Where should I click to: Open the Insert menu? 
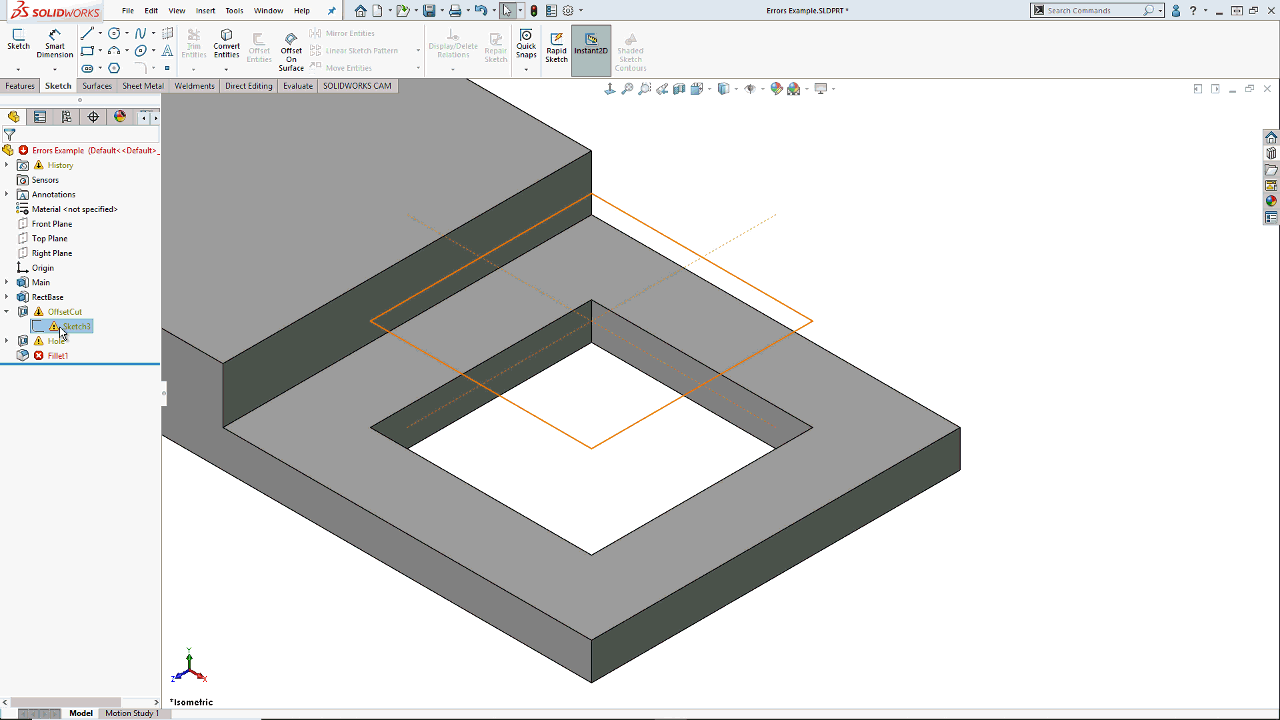[x=205, y=10]
